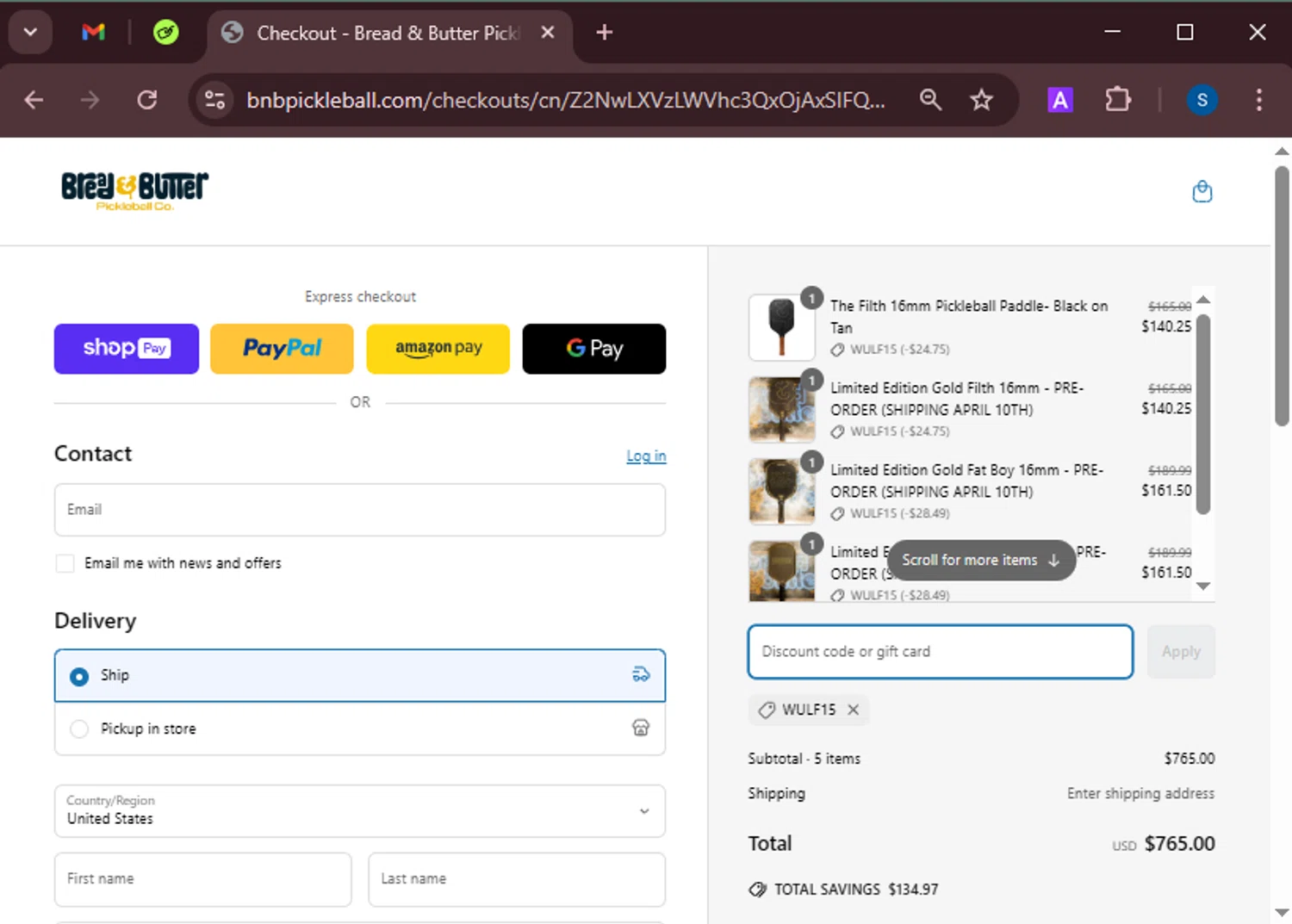Screen dimensions: 1292x924
Task: Open the shopping bag cart icon
Action: tap(1202, 191)
